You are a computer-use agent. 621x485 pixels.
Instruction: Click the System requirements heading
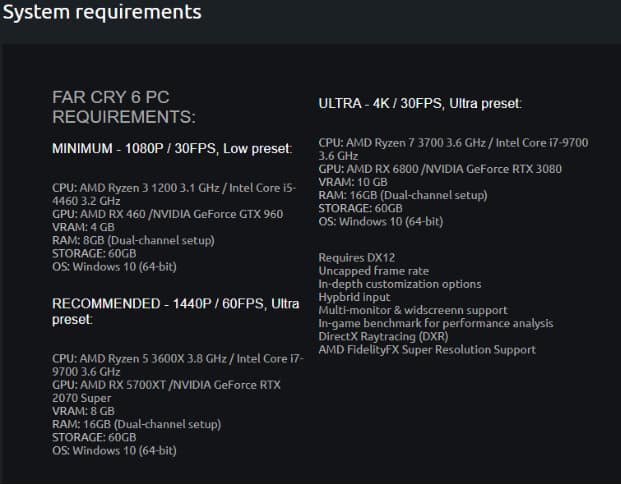101,13
